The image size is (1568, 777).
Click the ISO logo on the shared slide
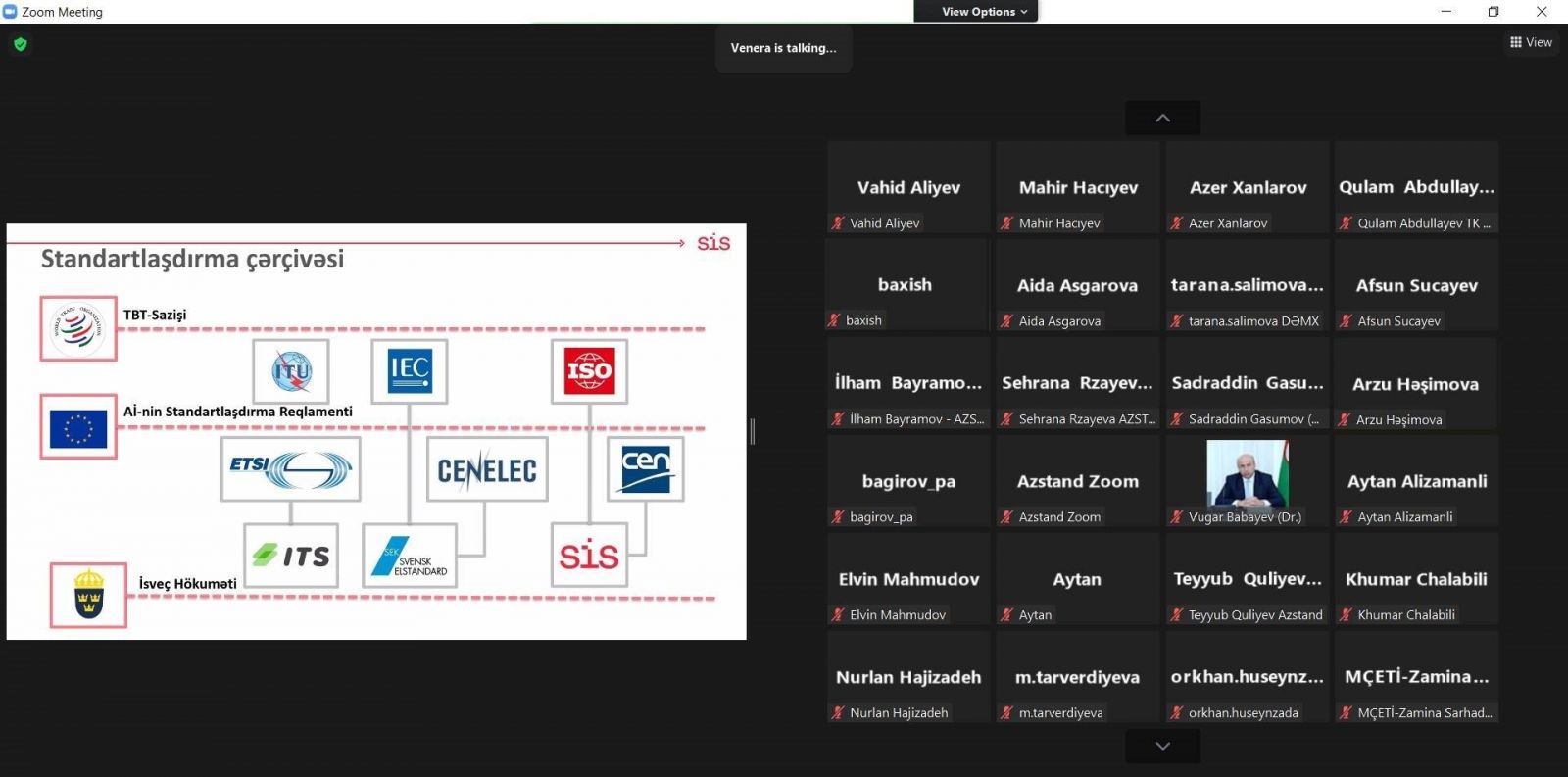[589, 371]
